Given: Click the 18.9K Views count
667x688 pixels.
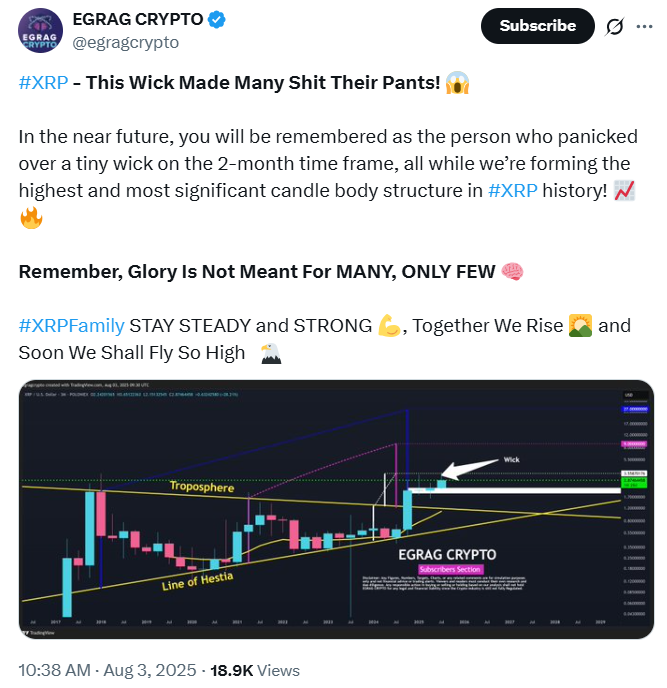Looking at the screenshot, I should (x=254, y=670).
